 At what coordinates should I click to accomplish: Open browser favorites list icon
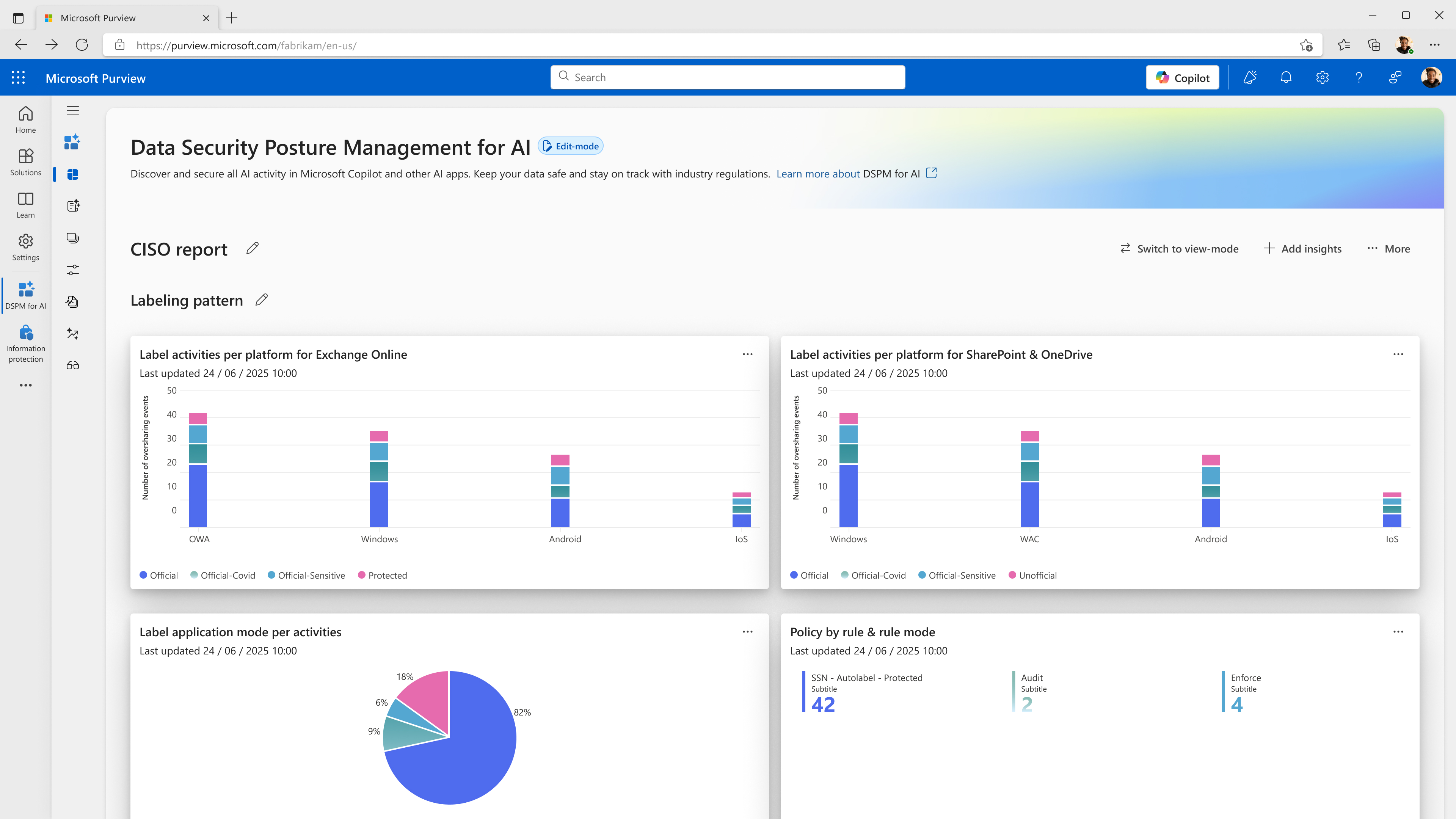[1343, 45]
